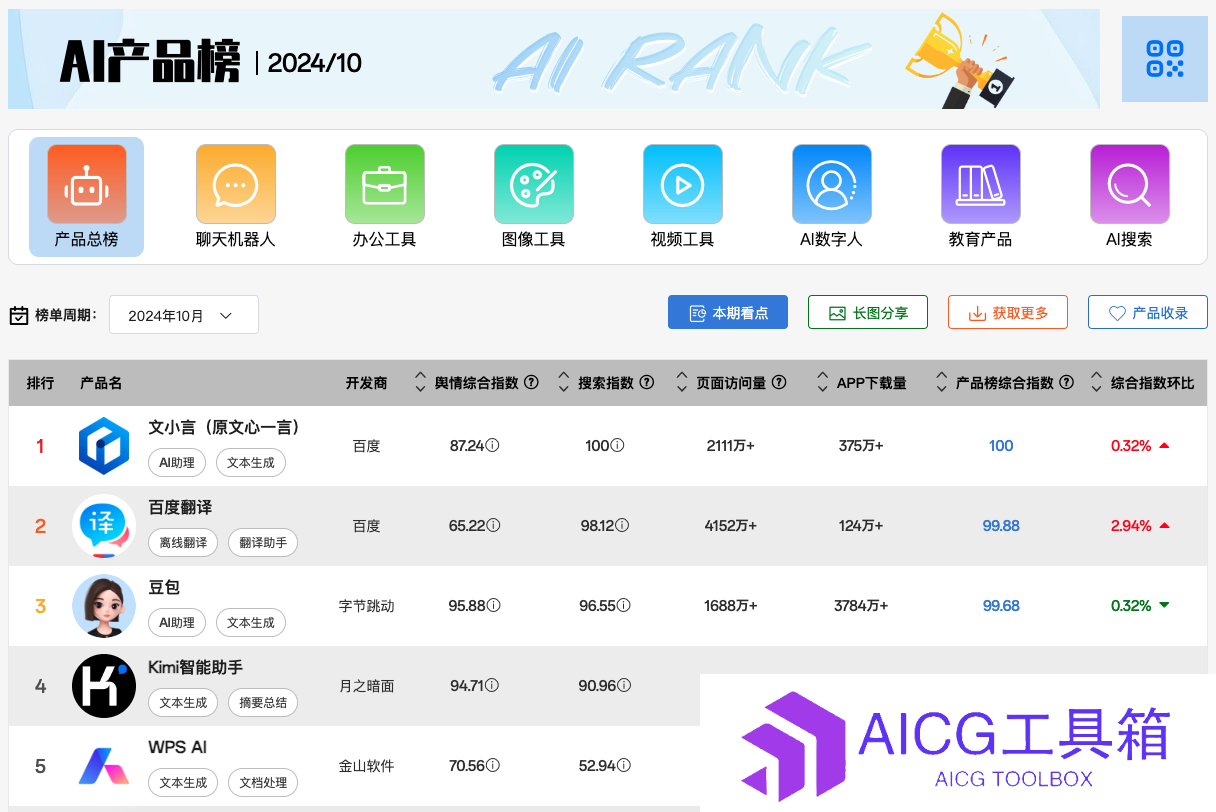Click the 4152万+ page visits cell
This screenshot has height=812, width=1216.
[731, 526]
